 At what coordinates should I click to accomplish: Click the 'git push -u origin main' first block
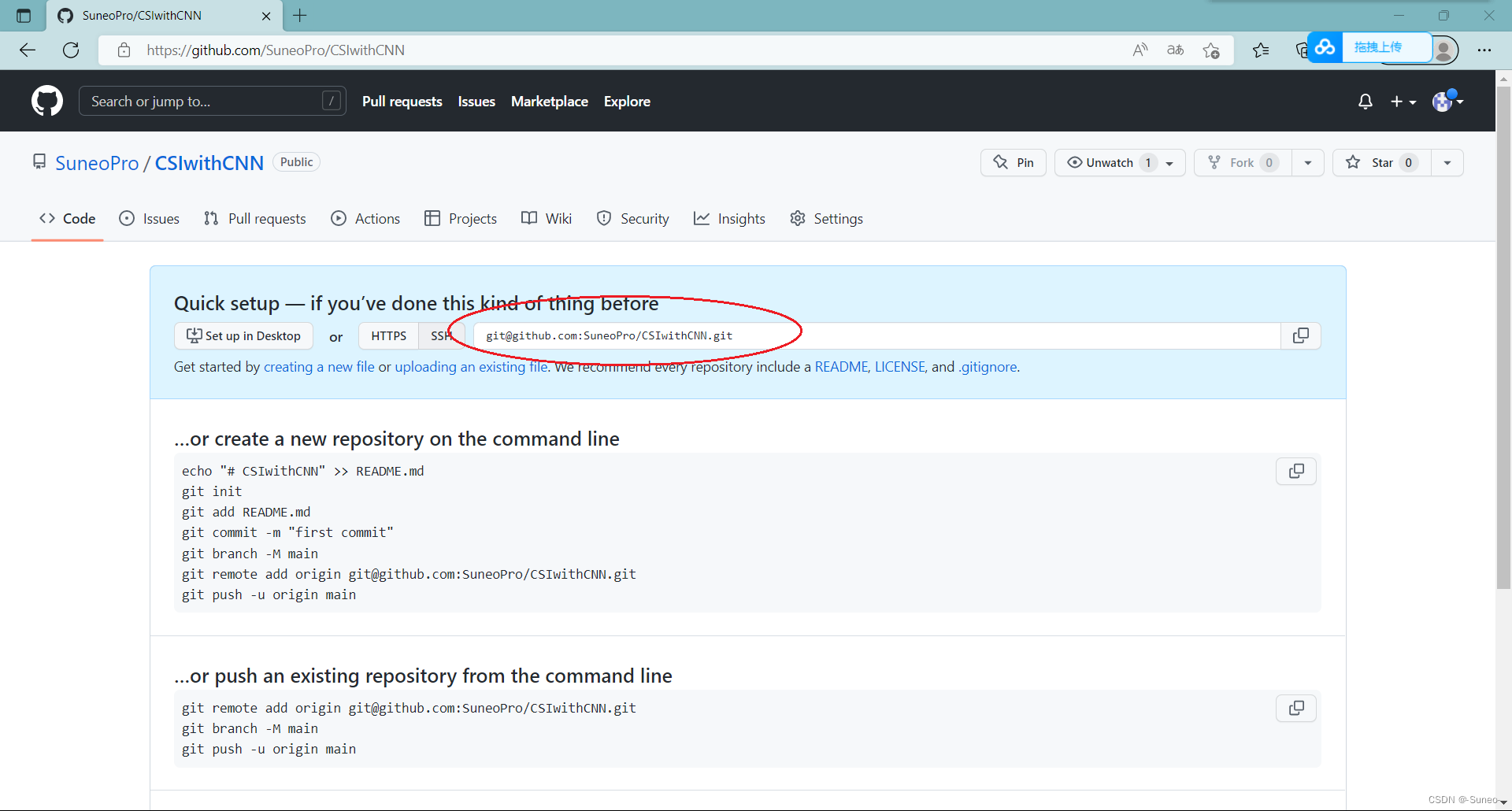coord(269,594)
